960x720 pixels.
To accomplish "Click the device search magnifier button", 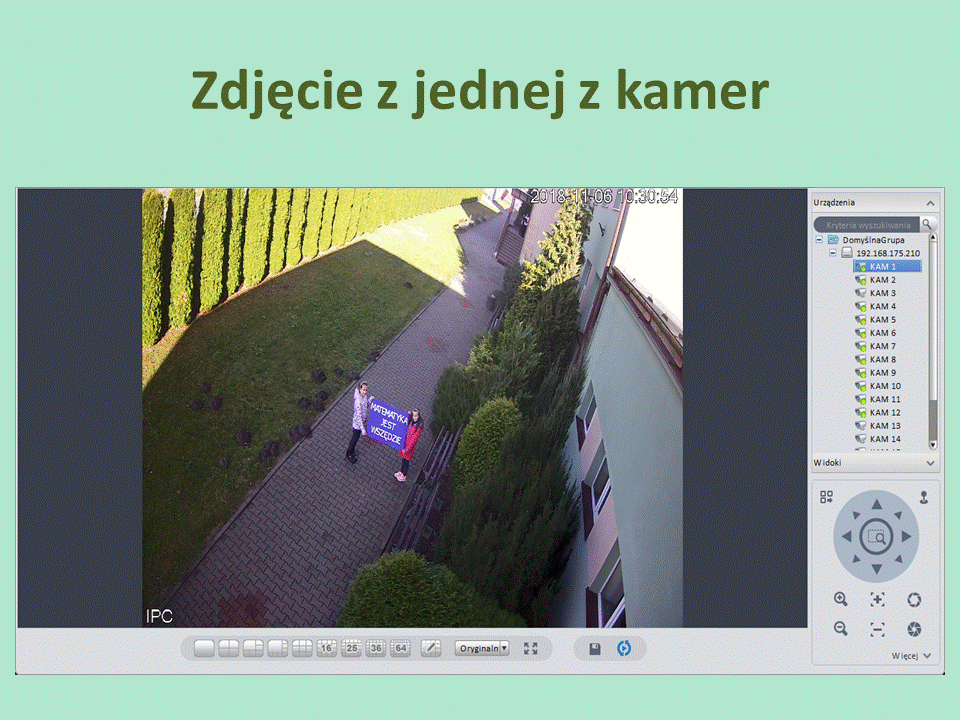I will point(927,225).
